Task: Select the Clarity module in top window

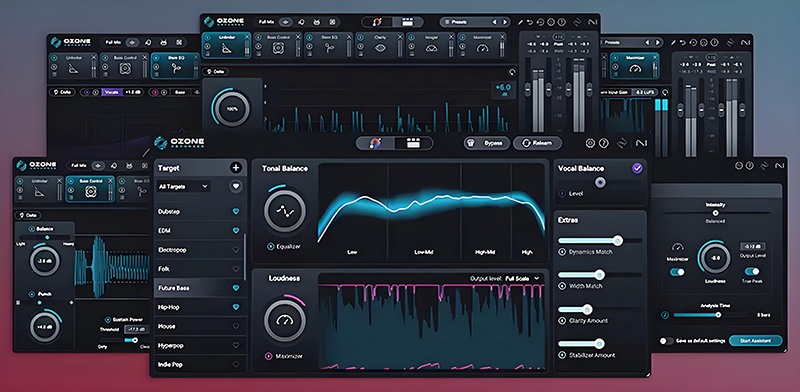Action: coord(380,45)
